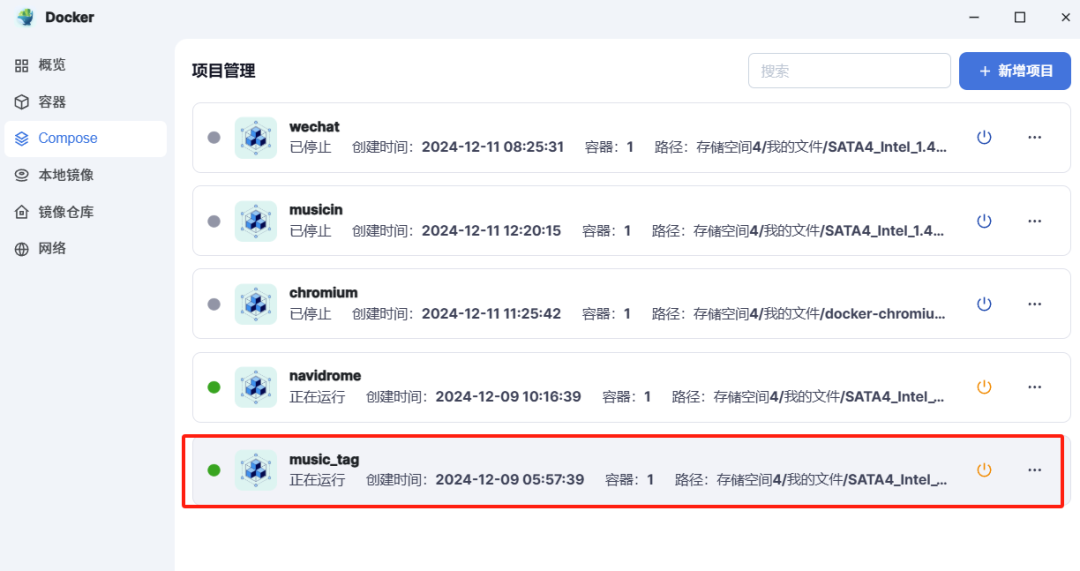Select the music_tag project name

324,459
